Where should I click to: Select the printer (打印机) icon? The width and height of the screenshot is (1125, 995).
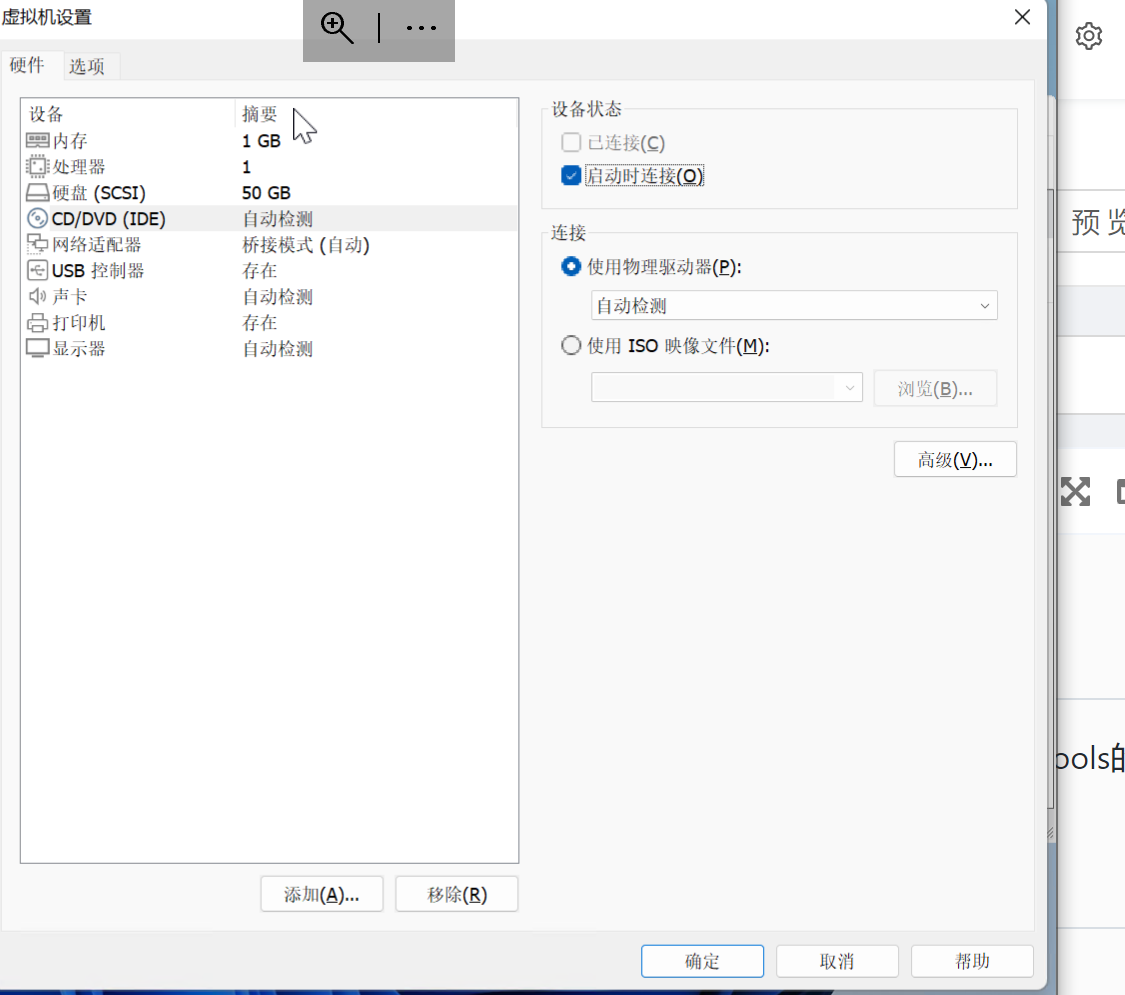click(37, 323)
